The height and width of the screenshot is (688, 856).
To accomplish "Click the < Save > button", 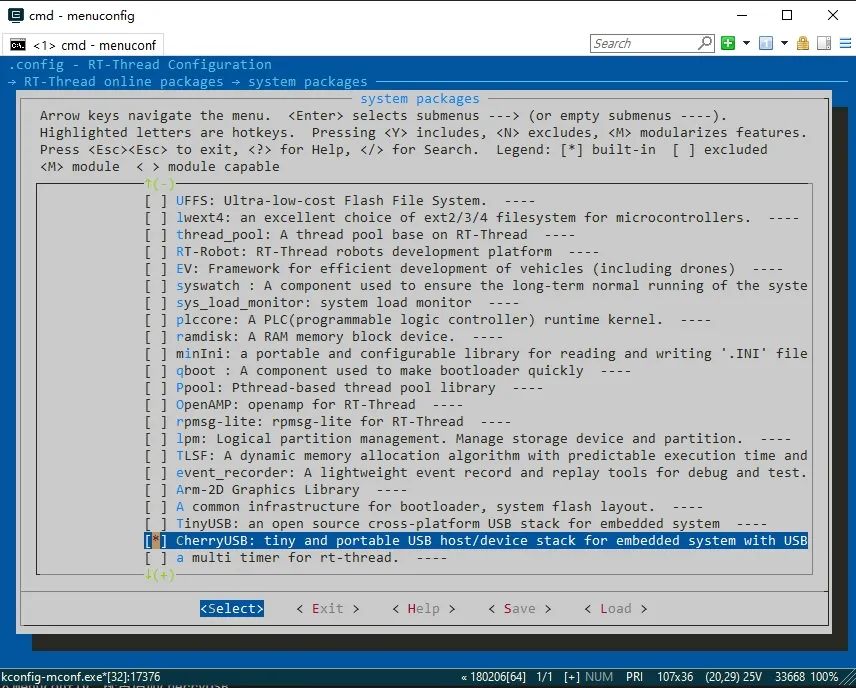I will click(x=520, y=608).
